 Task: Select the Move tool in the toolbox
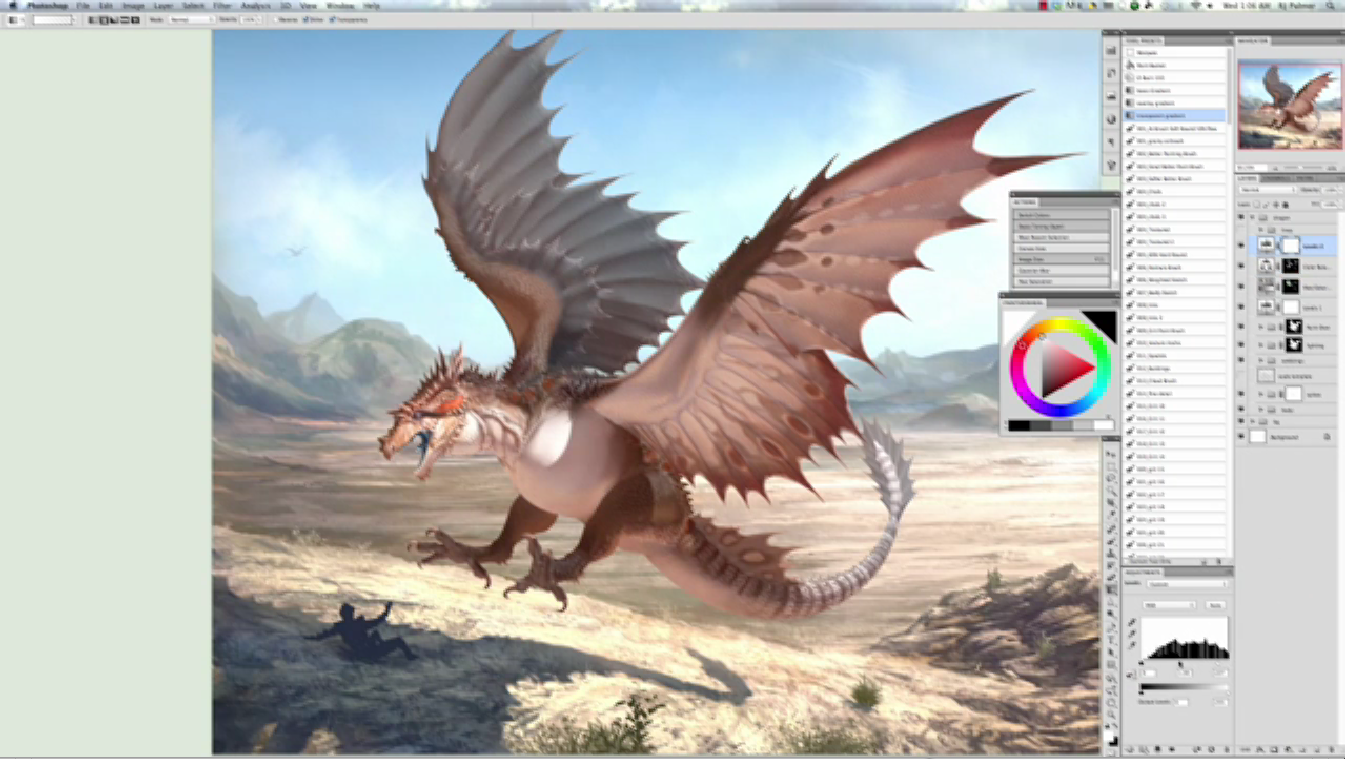[x=1112, y=455]
